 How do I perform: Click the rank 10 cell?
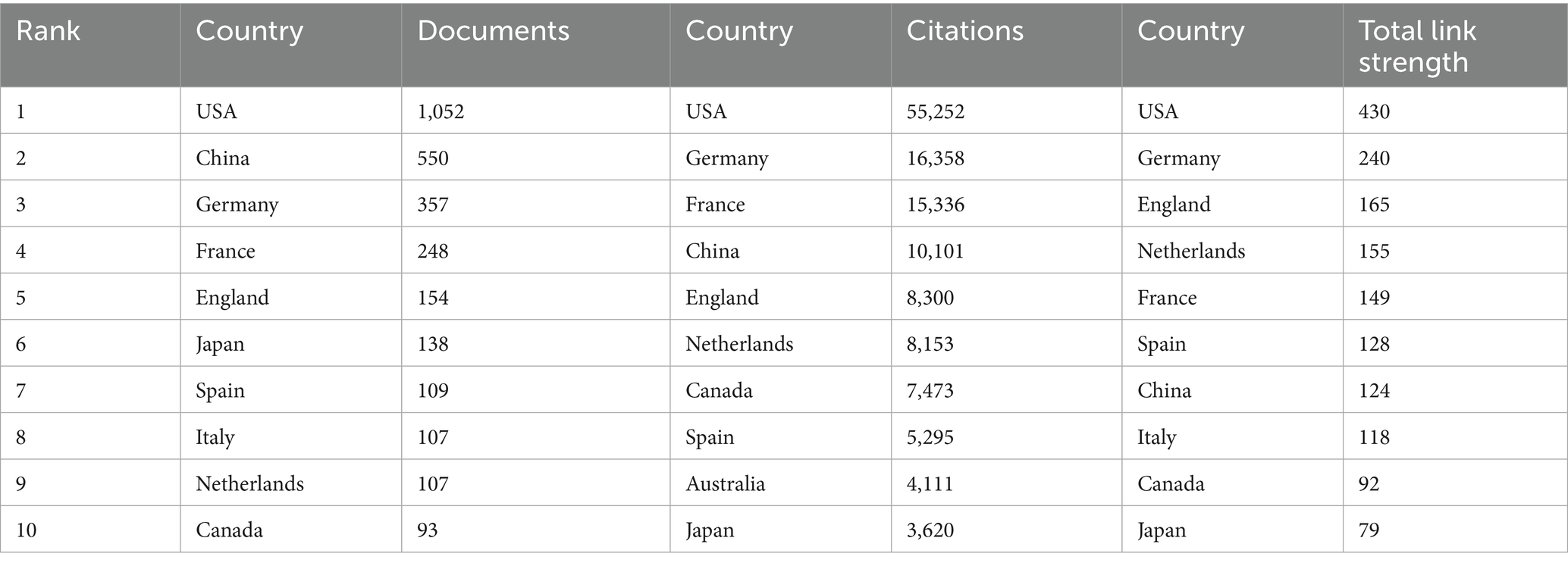coord(27,530)
